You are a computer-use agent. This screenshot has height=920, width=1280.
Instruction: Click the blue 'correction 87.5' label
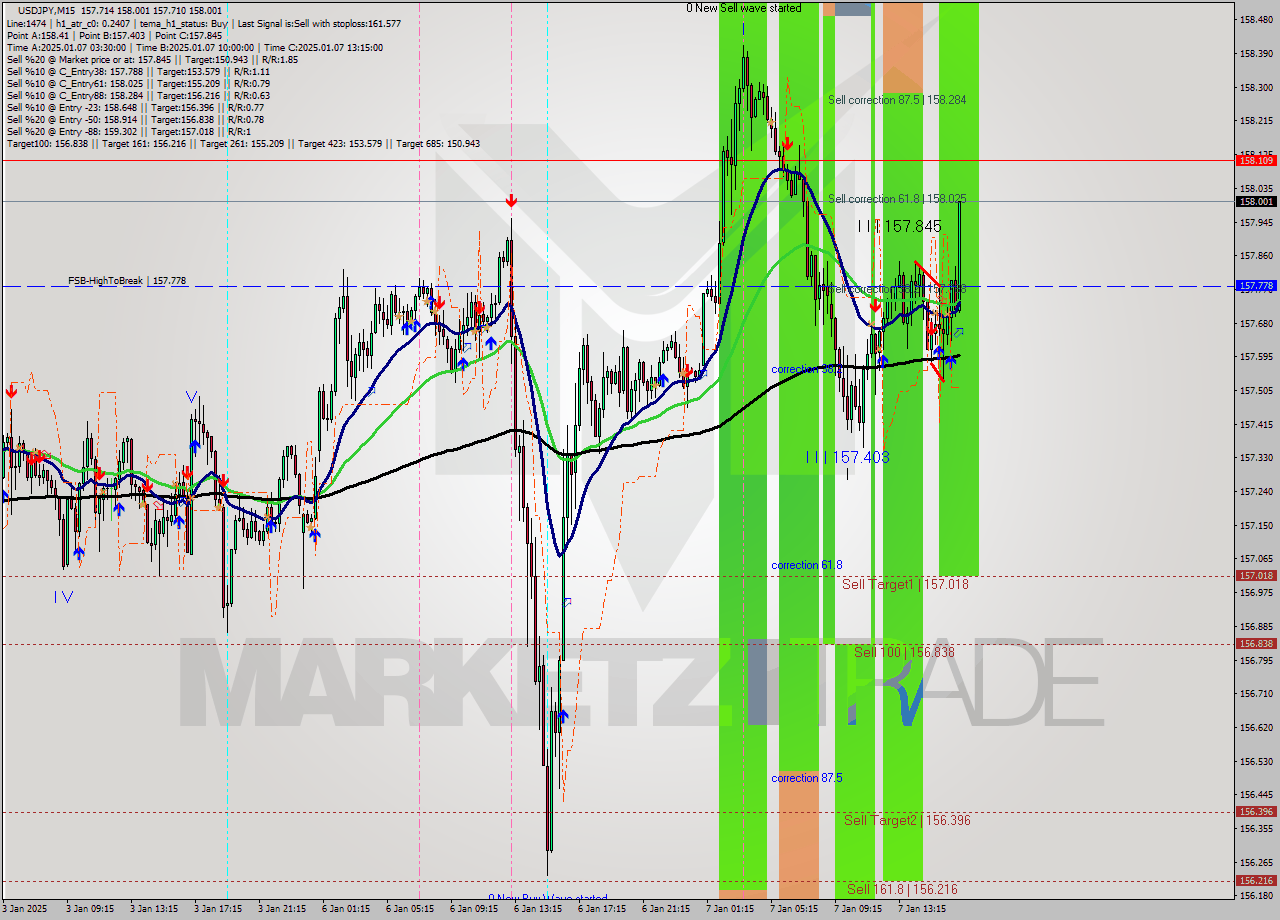coord(807,778)
